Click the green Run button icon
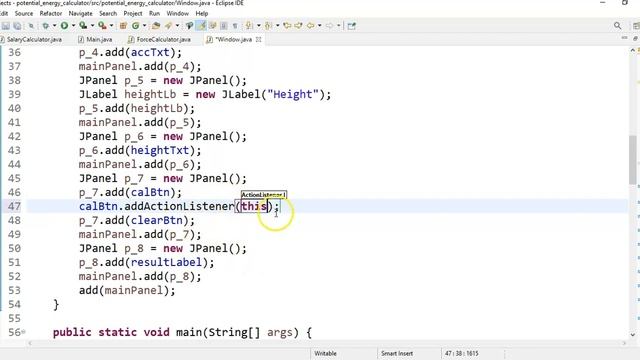Viewport: 640px width, 360px height. point(64,26)
